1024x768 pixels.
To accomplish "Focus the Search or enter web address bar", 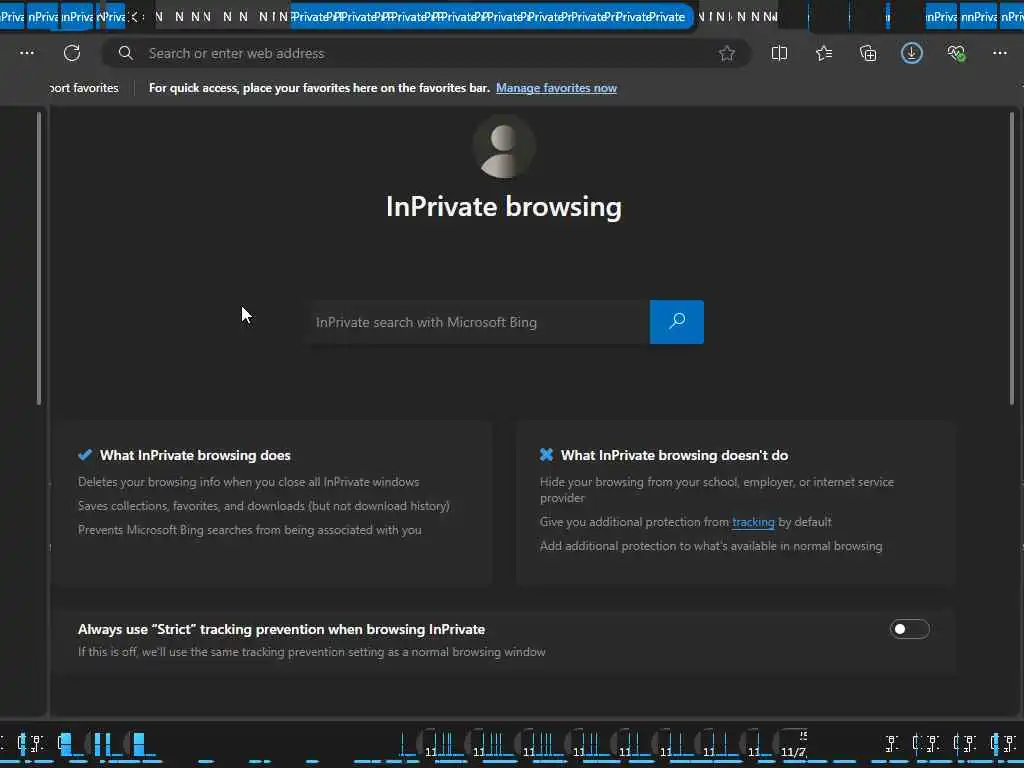I will click(x=426, y=54).
